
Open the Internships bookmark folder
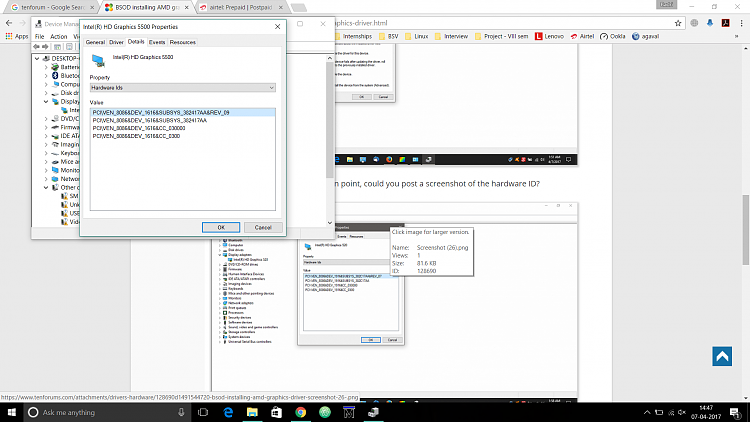point(353,36)
